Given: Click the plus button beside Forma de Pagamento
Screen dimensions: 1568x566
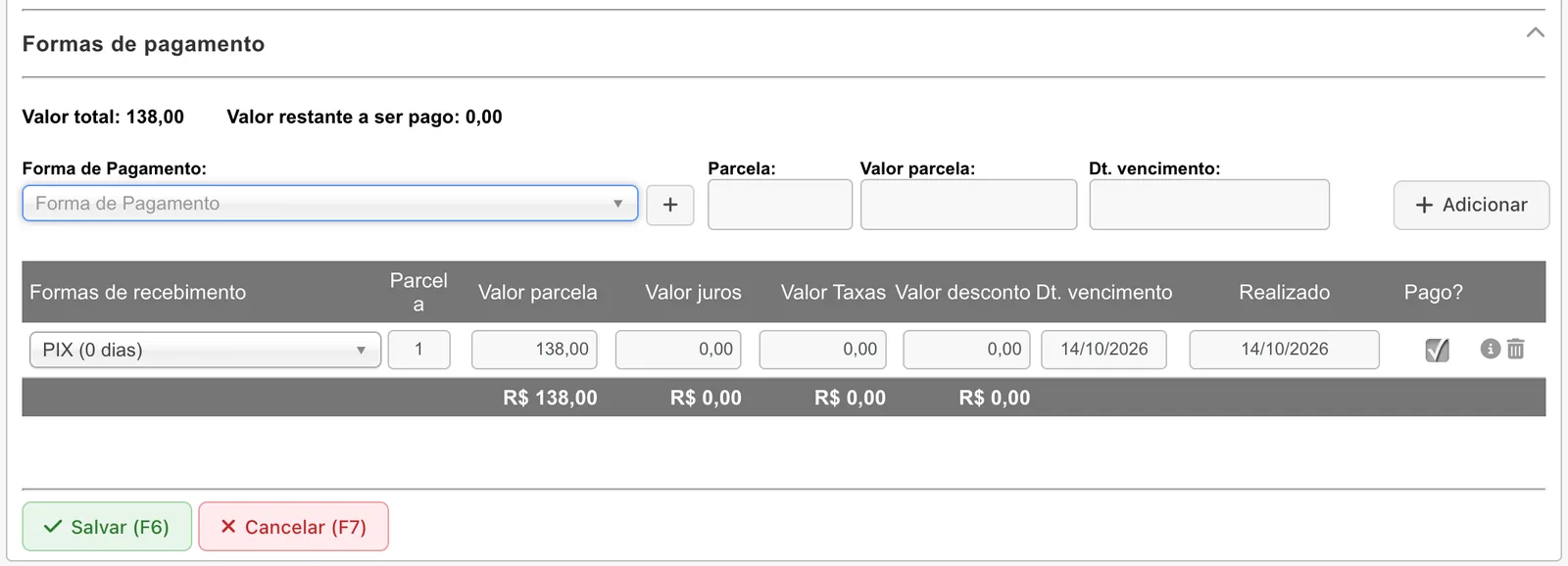Looking at the screenshot, I should pos(670,205).
